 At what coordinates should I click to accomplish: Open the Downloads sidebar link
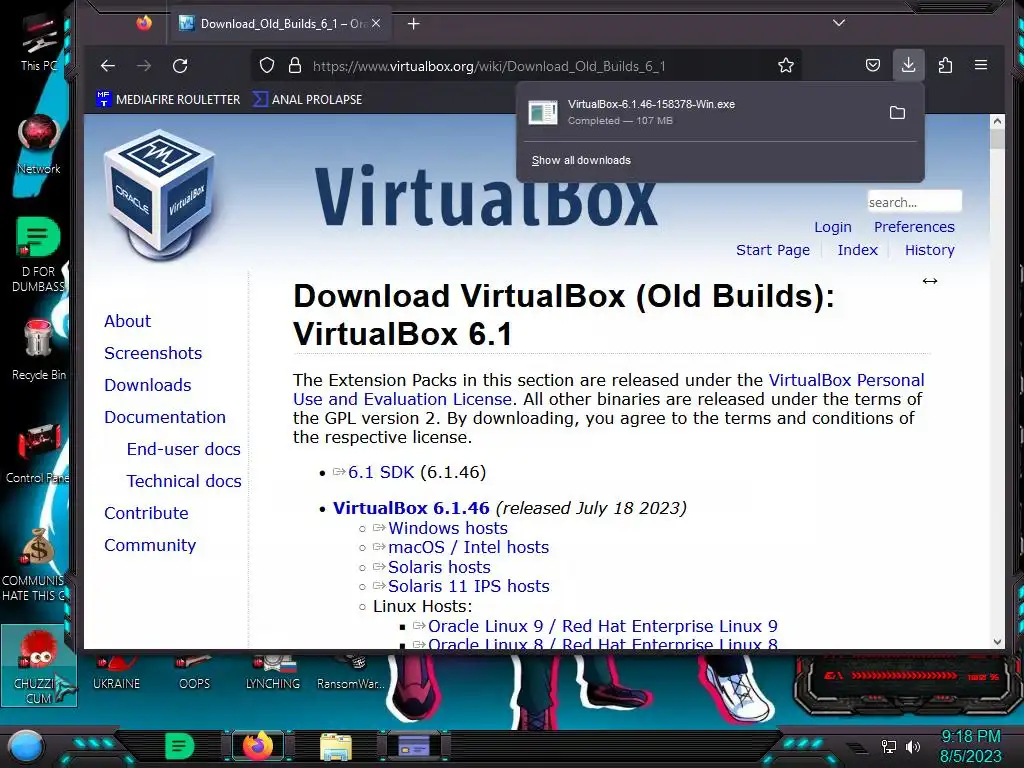[x=148, y=385]
